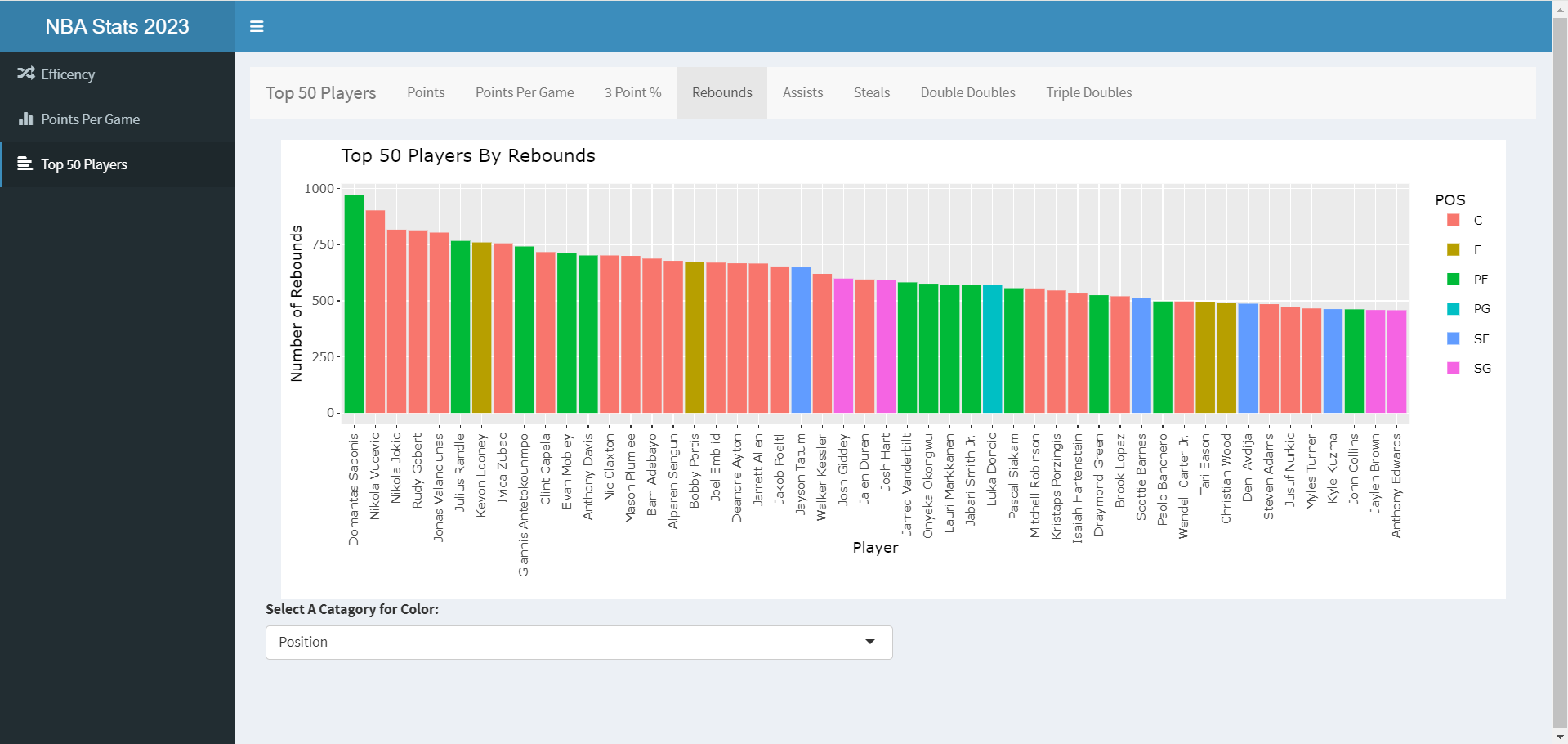Click the pink SG legend swatch
Viewport: 1568px width, 744px height.
pos(1453,369)
